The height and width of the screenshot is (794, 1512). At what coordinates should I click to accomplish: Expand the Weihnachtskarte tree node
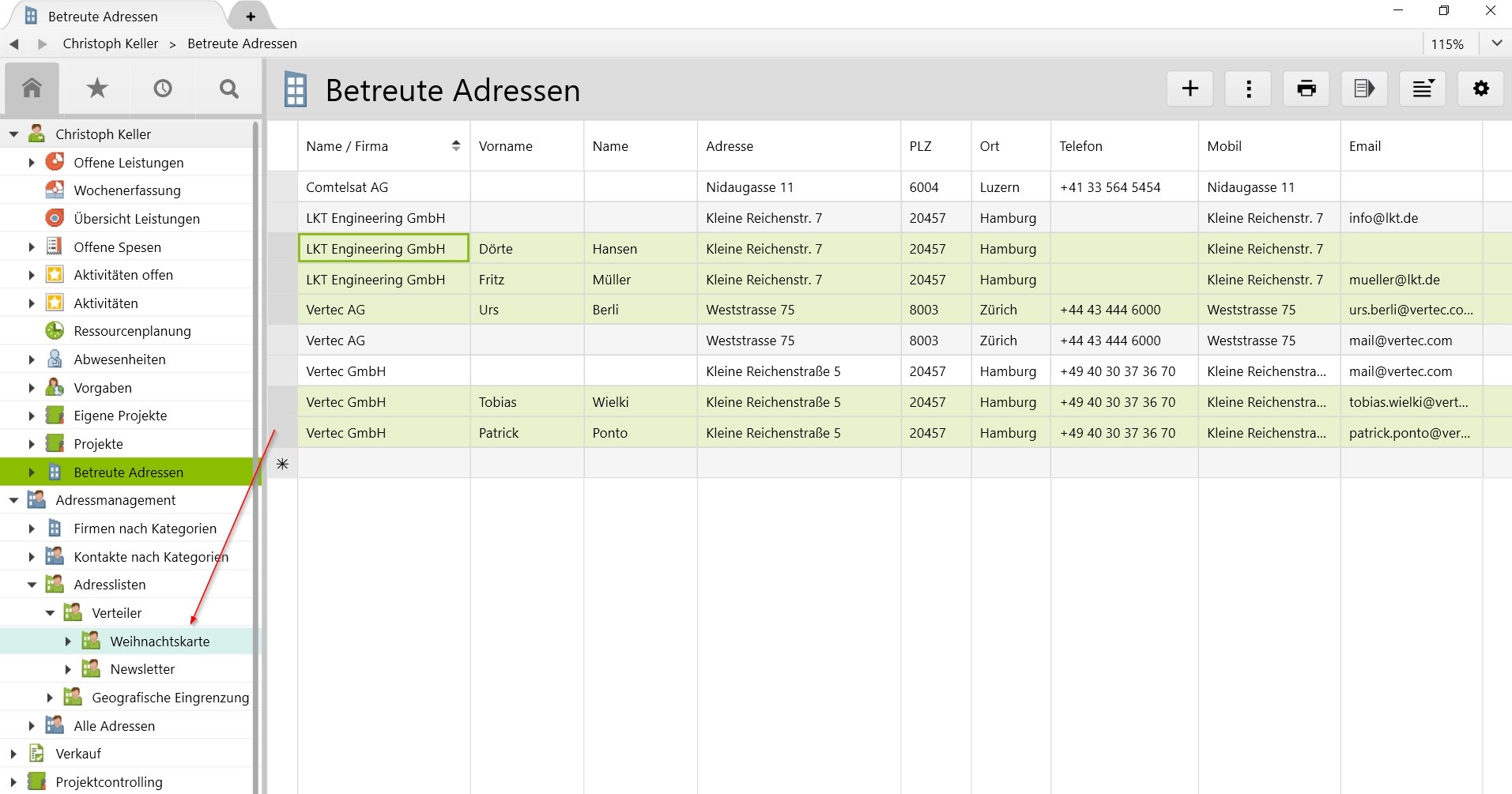click(68, 642)
